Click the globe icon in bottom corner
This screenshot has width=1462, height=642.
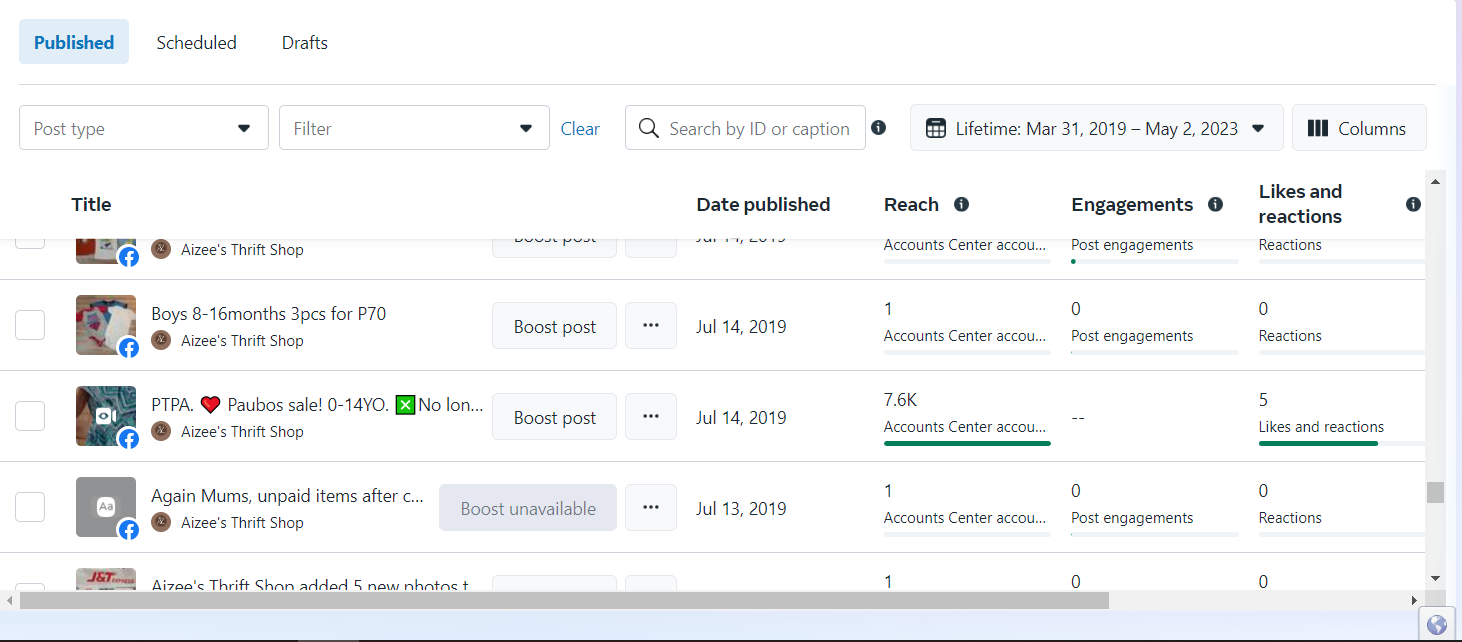1437,625
